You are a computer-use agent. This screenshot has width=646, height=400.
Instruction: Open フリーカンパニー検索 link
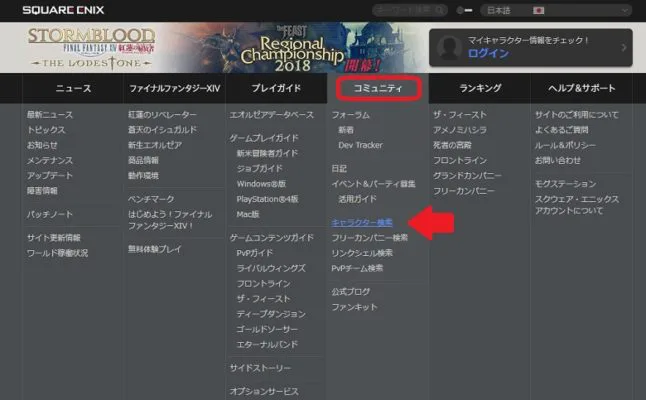point(370,238)
